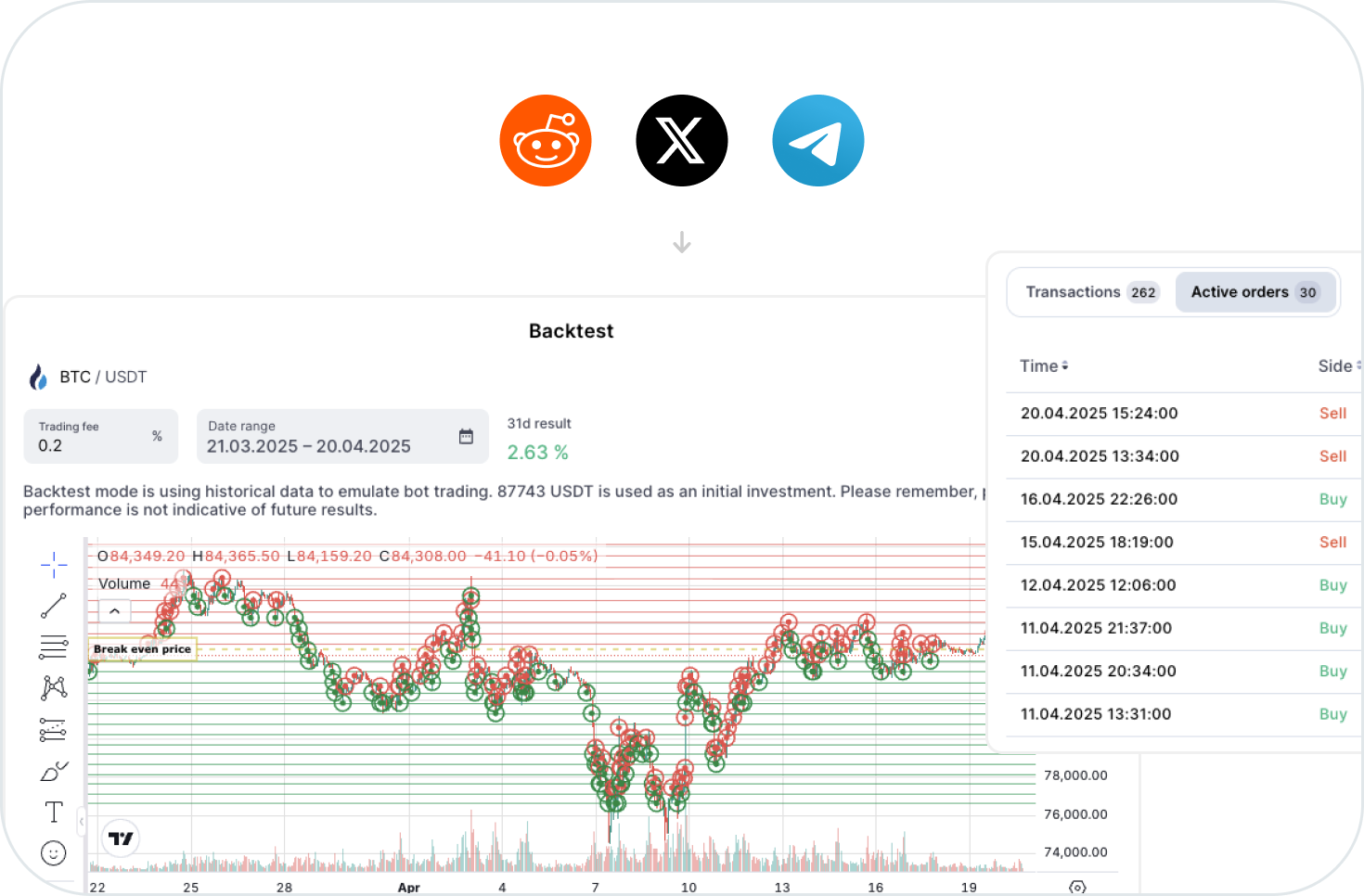Select the 16.04.2025 22:26:00 order row
The width and height of the screenshot is (1364, 896).
pyautogui.click(x=1184, y=499)
